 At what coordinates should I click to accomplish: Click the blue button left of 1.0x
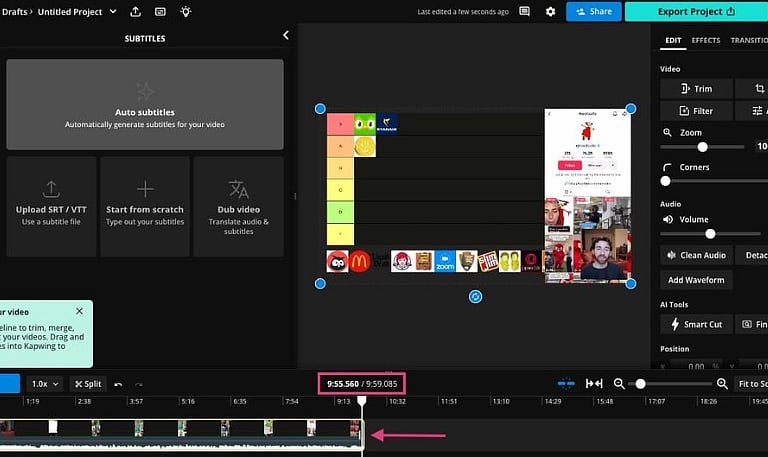click(x=10, y=384)
